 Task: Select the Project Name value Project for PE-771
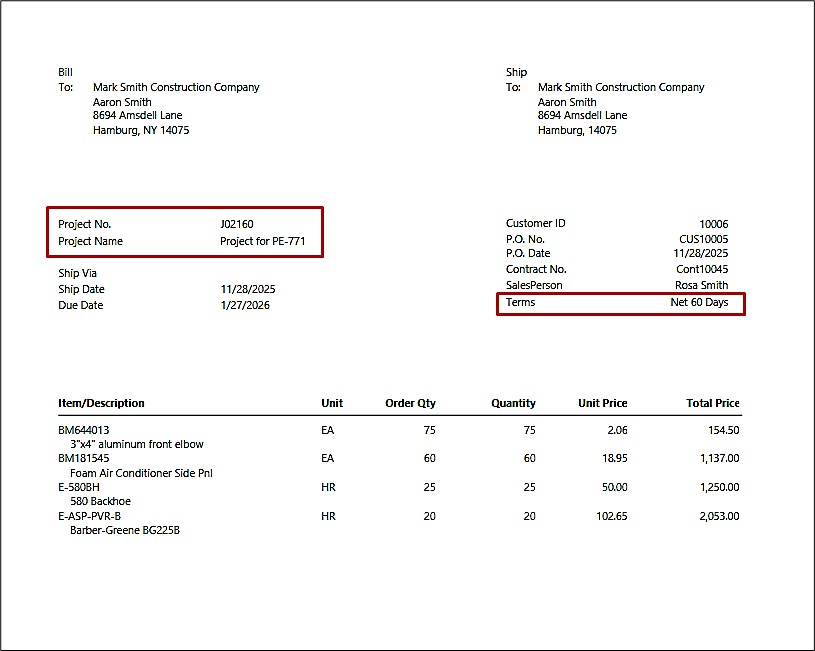262,241
